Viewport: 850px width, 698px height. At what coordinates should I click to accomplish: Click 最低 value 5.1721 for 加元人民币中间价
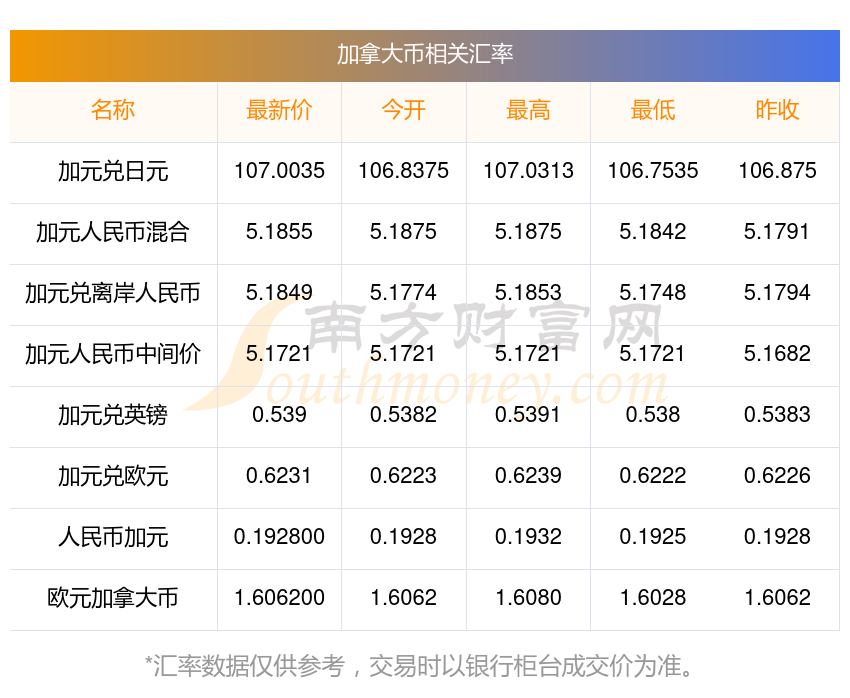[652, 354]
